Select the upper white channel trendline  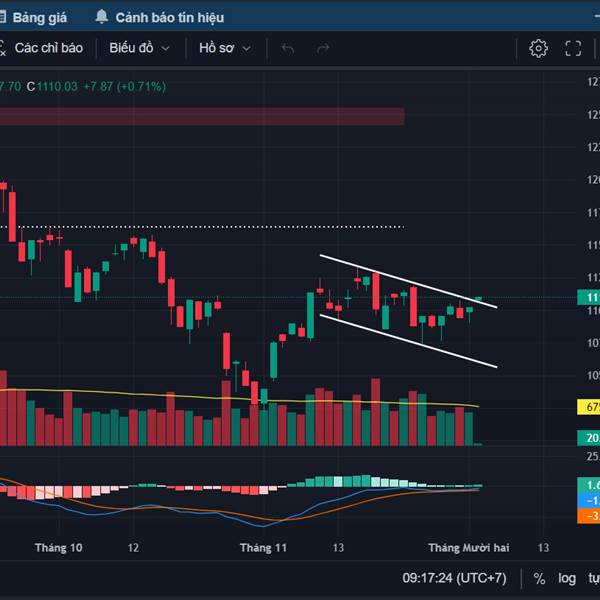(408, 281)
